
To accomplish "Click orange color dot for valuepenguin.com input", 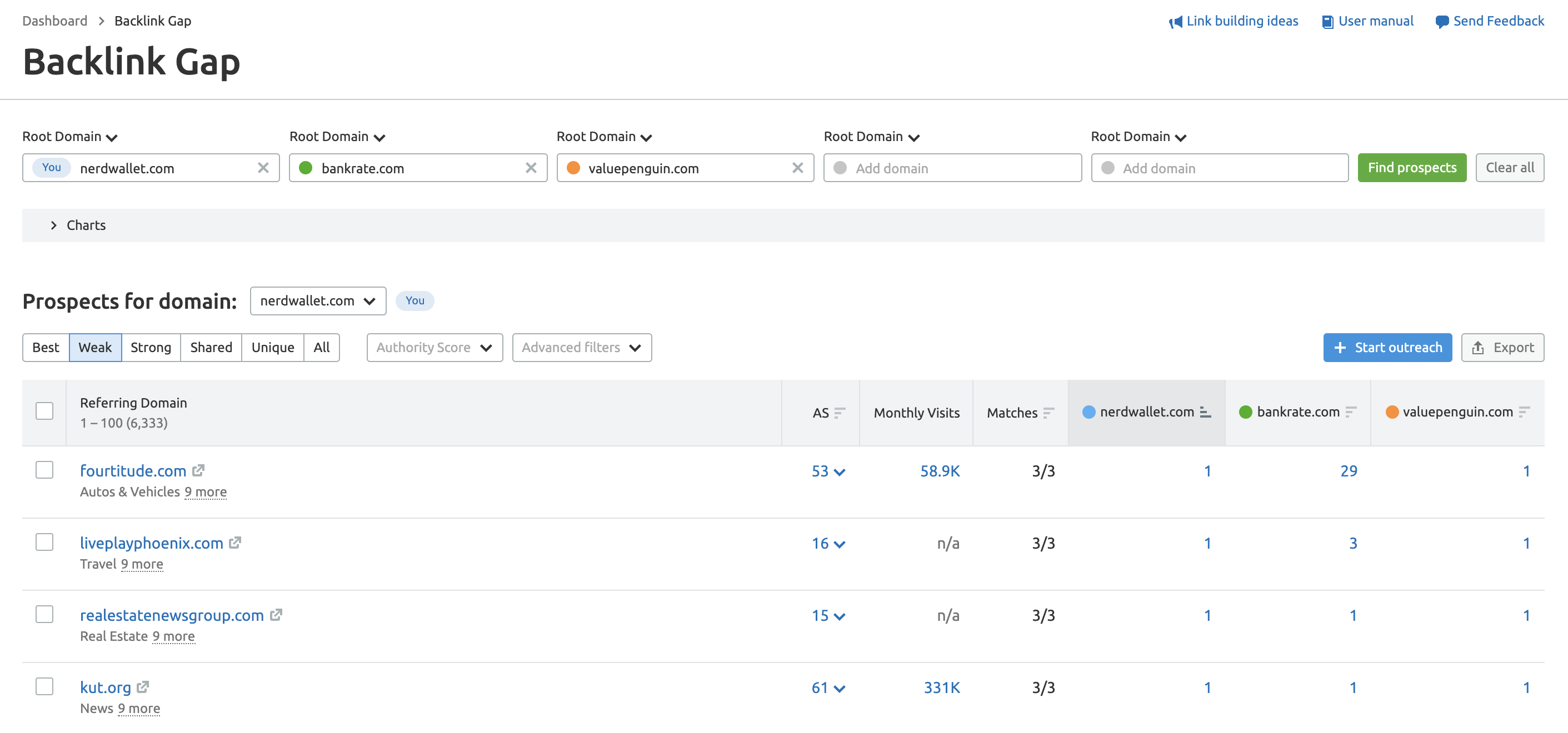I will (x=573, y=168).
